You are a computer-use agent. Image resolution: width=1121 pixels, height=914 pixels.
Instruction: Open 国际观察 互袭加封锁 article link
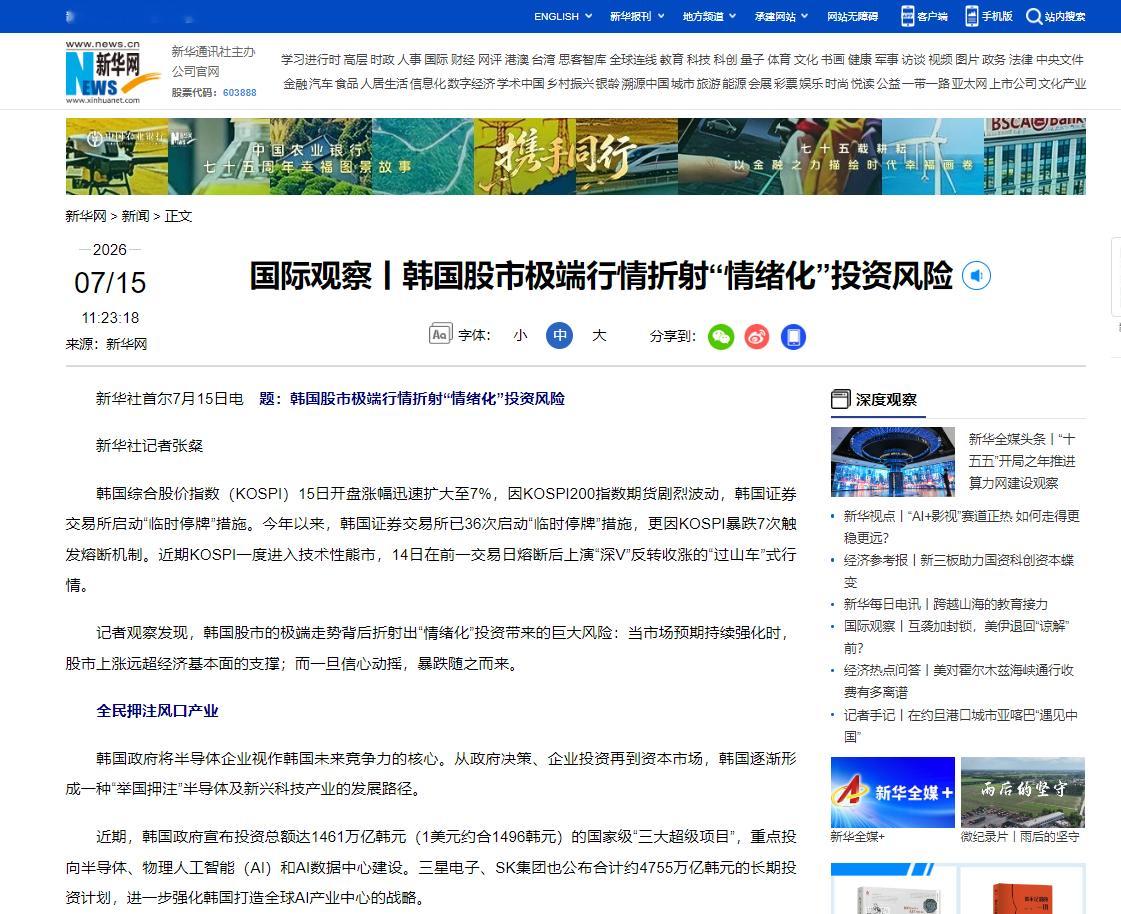click(x=955, y=637)
